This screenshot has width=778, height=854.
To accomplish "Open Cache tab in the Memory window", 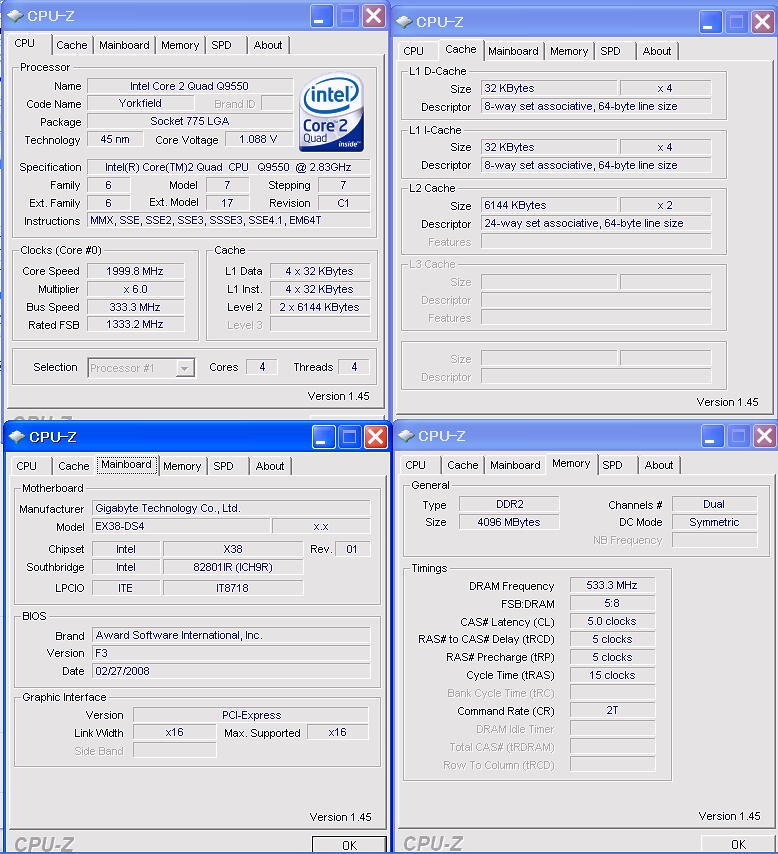I will tap(463, 465).
